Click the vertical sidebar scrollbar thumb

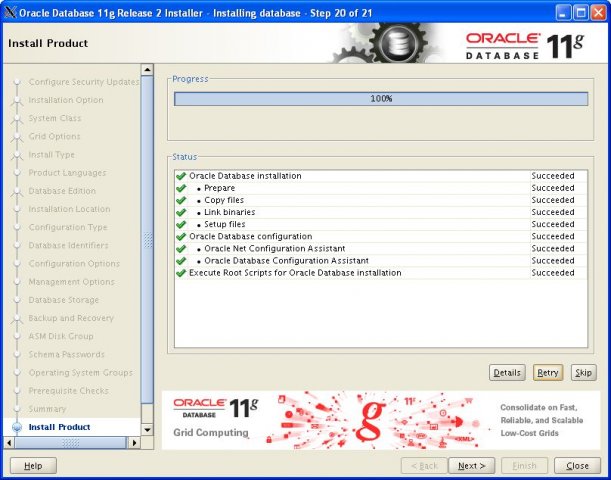click(x=147, y=240)
